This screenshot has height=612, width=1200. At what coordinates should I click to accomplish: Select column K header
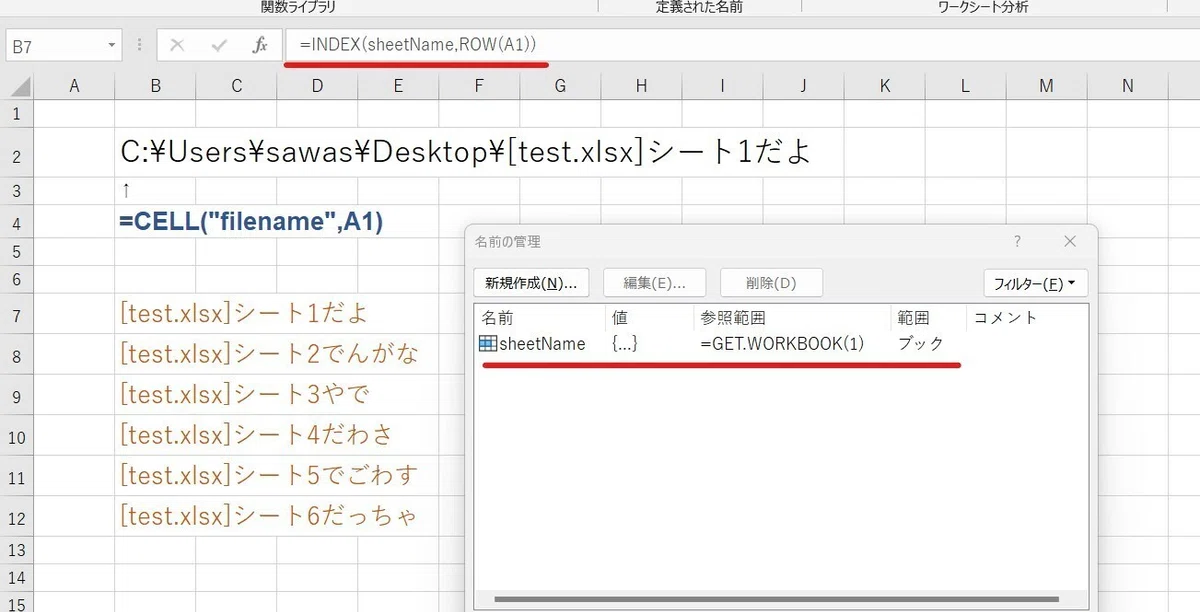click(x=884, y=86)
